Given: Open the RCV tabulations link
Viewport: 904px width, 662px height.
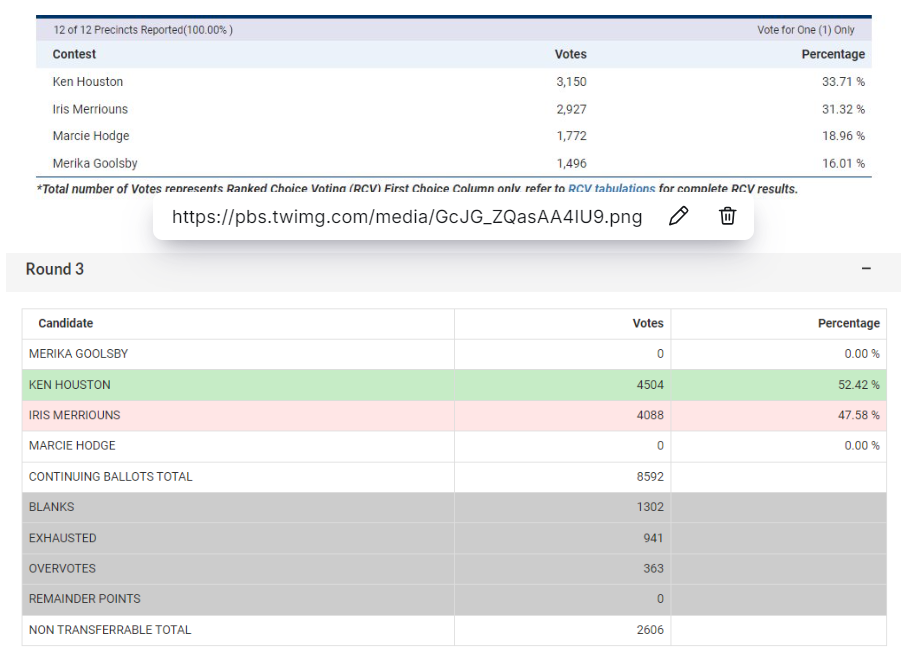Looking at the screenshot, I should pos(611,189).
